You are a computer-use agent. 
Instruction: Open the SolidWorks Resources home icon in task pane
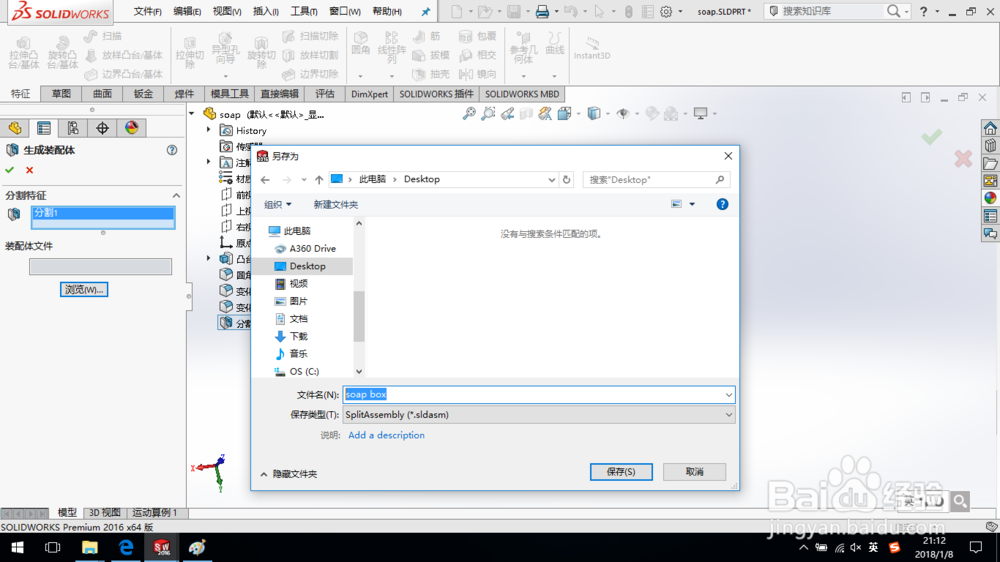pyautogui.click(x=990, y=128)
